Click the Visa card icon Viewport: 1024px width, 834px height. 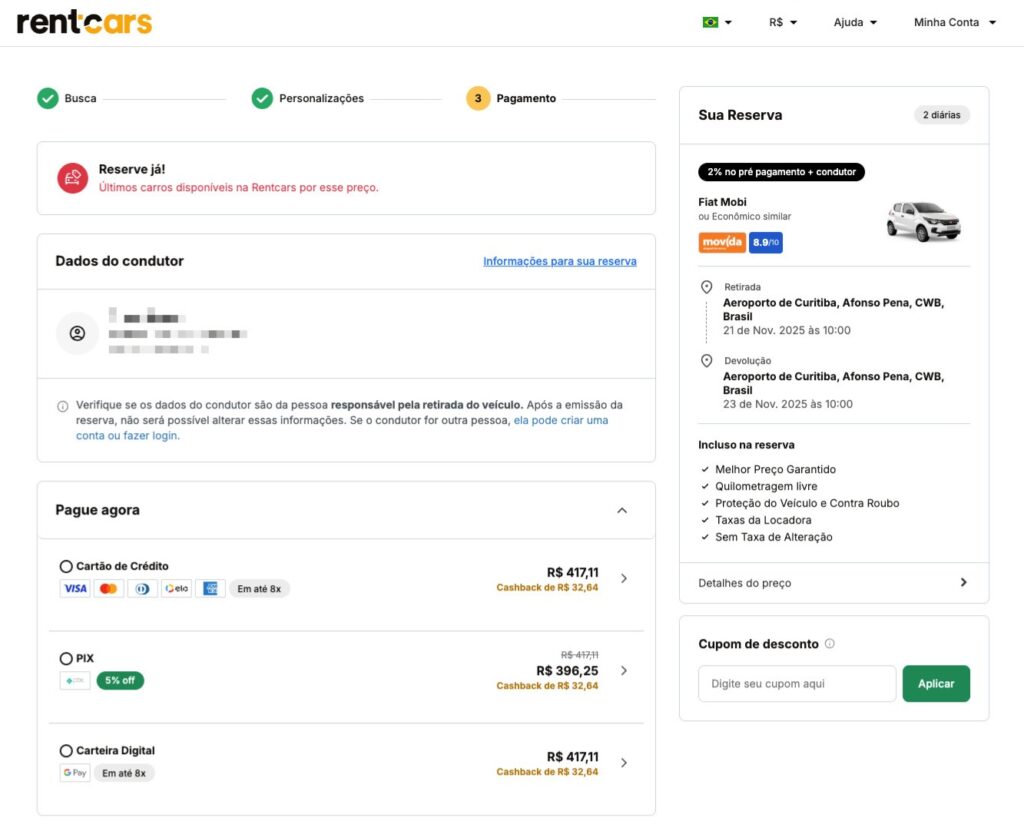75,589
